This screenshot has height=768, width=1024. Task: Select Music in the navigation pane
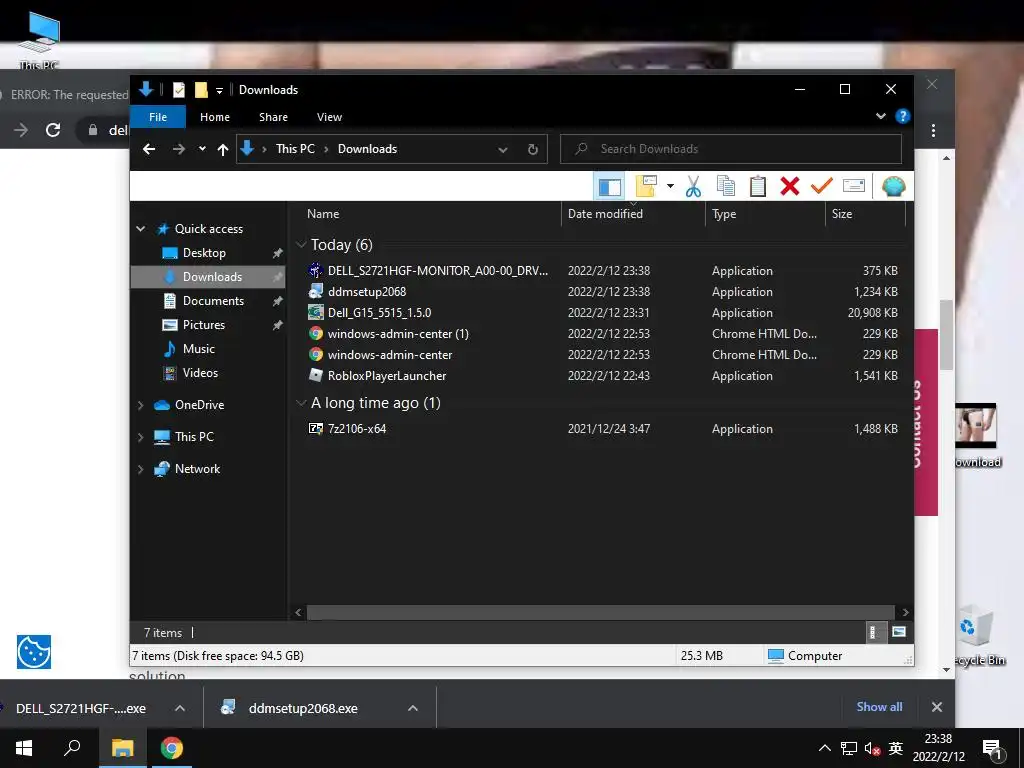(x=199, y=349)
